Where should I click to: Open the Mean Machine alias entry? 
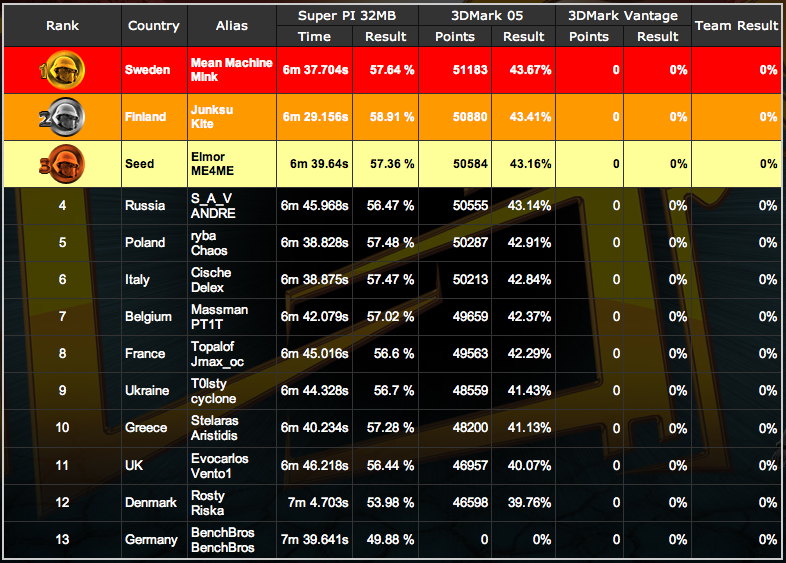(231, 63)
